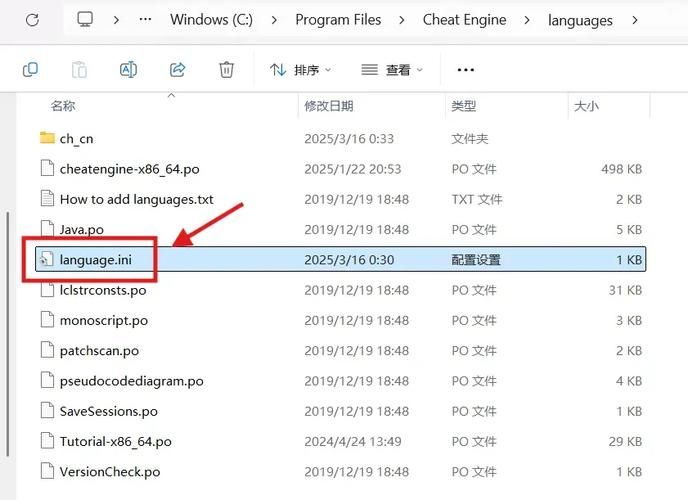Expand chevron after Windows (C:)
The height and width of the screenshot is (500, 688).
pos(274,20)
